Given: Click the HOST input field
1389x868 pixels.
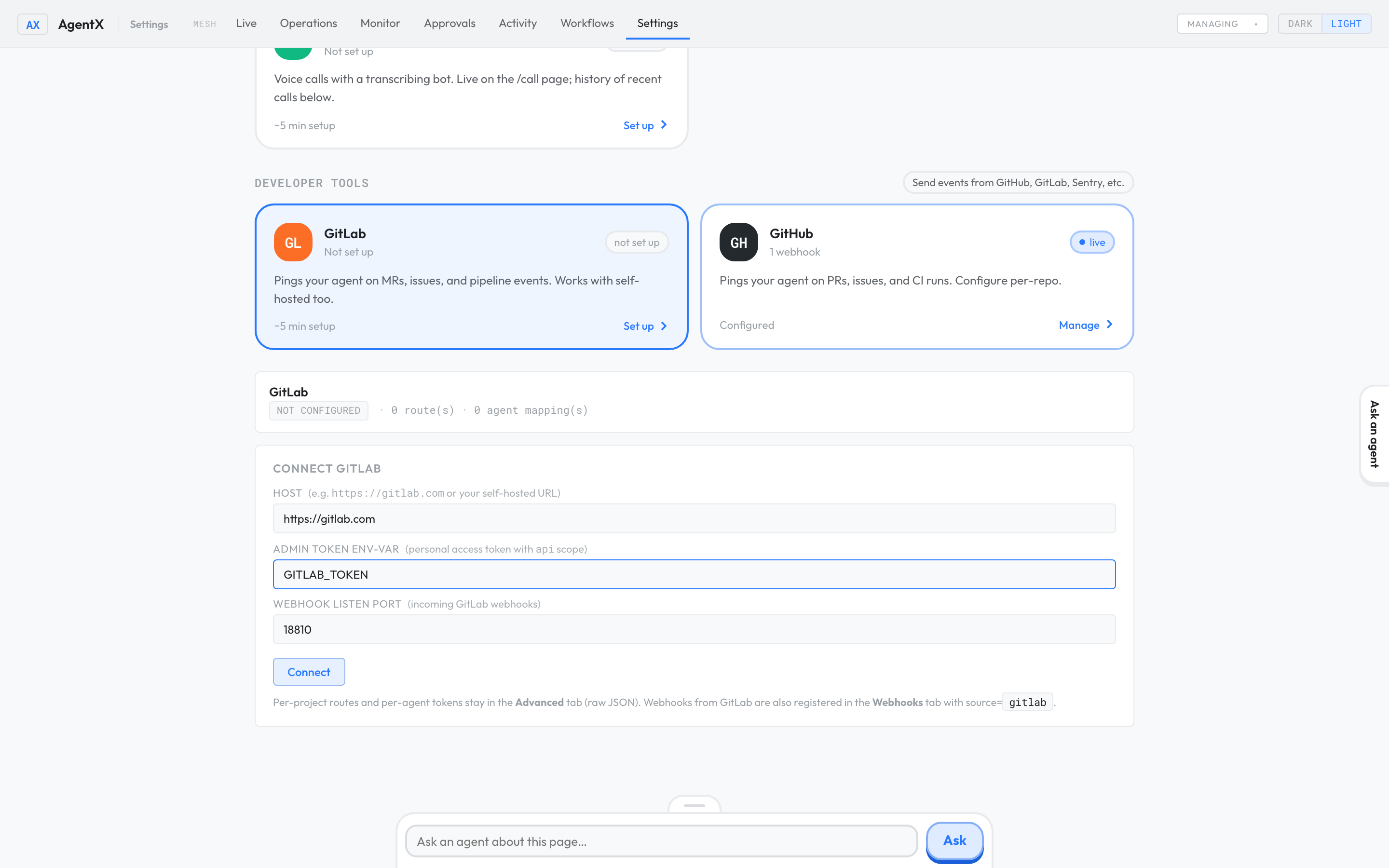Looking at the screenshot, I should click(x=694, y=518).
